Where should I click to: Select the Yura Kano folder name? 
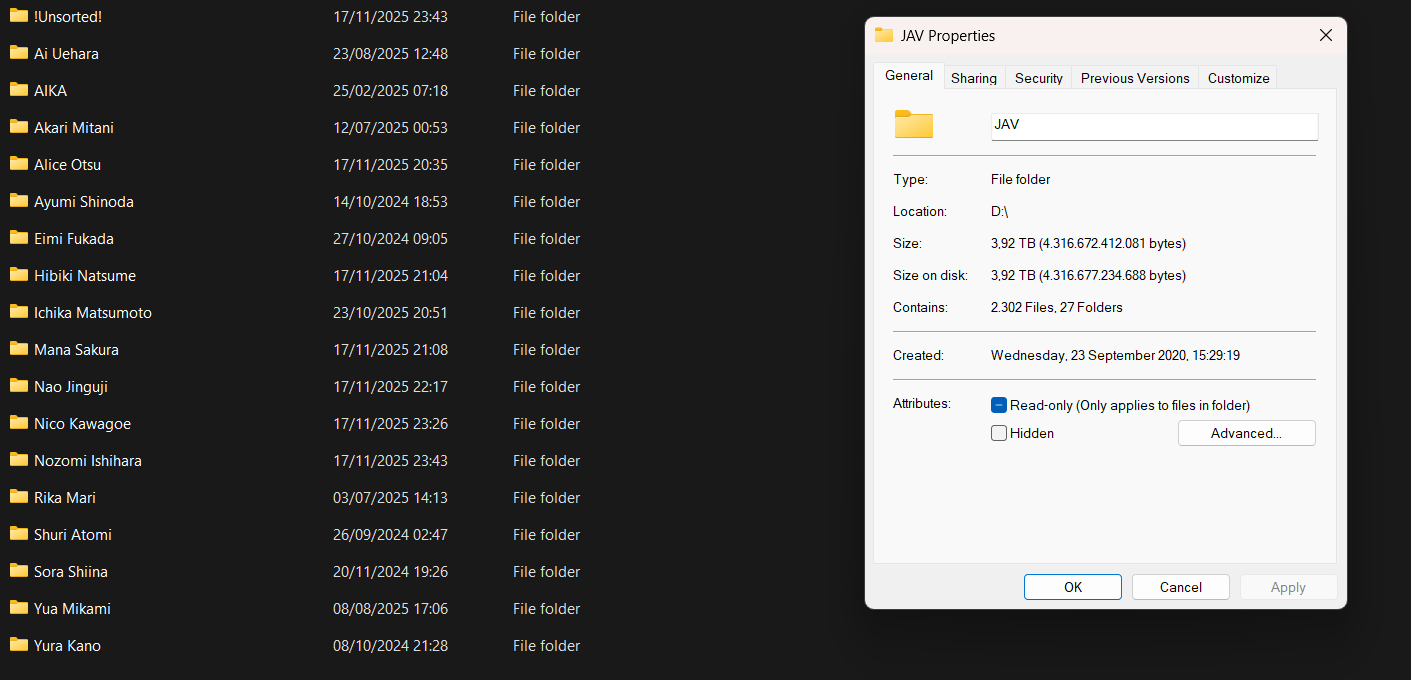67,646
